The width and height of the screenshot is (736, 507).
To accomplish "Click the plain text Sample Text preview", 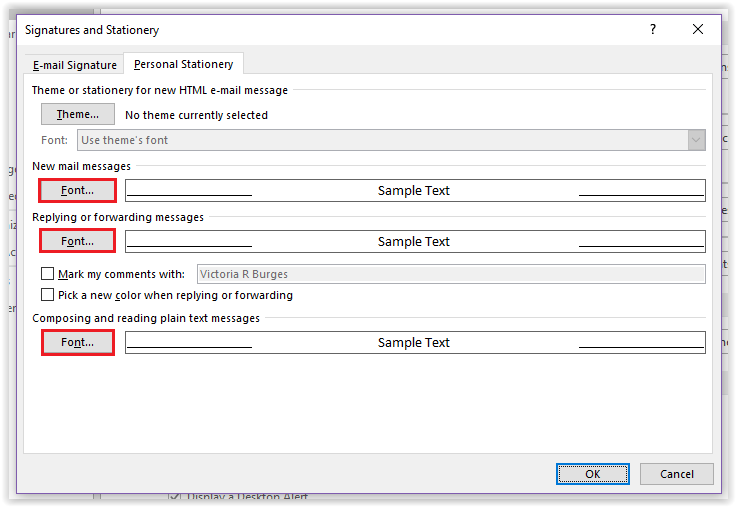I will [415, 342].
